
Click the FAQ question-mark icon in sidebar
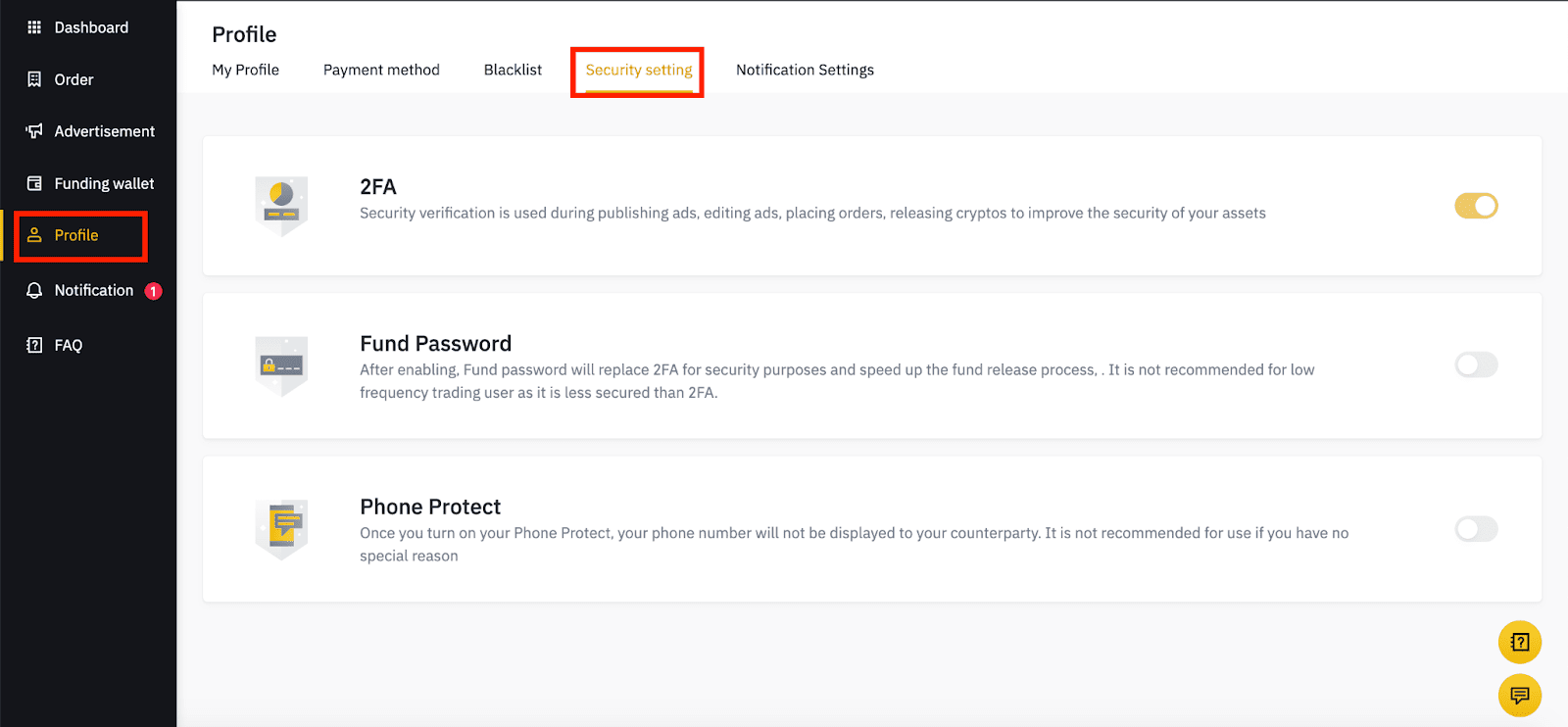pos(34,345)
